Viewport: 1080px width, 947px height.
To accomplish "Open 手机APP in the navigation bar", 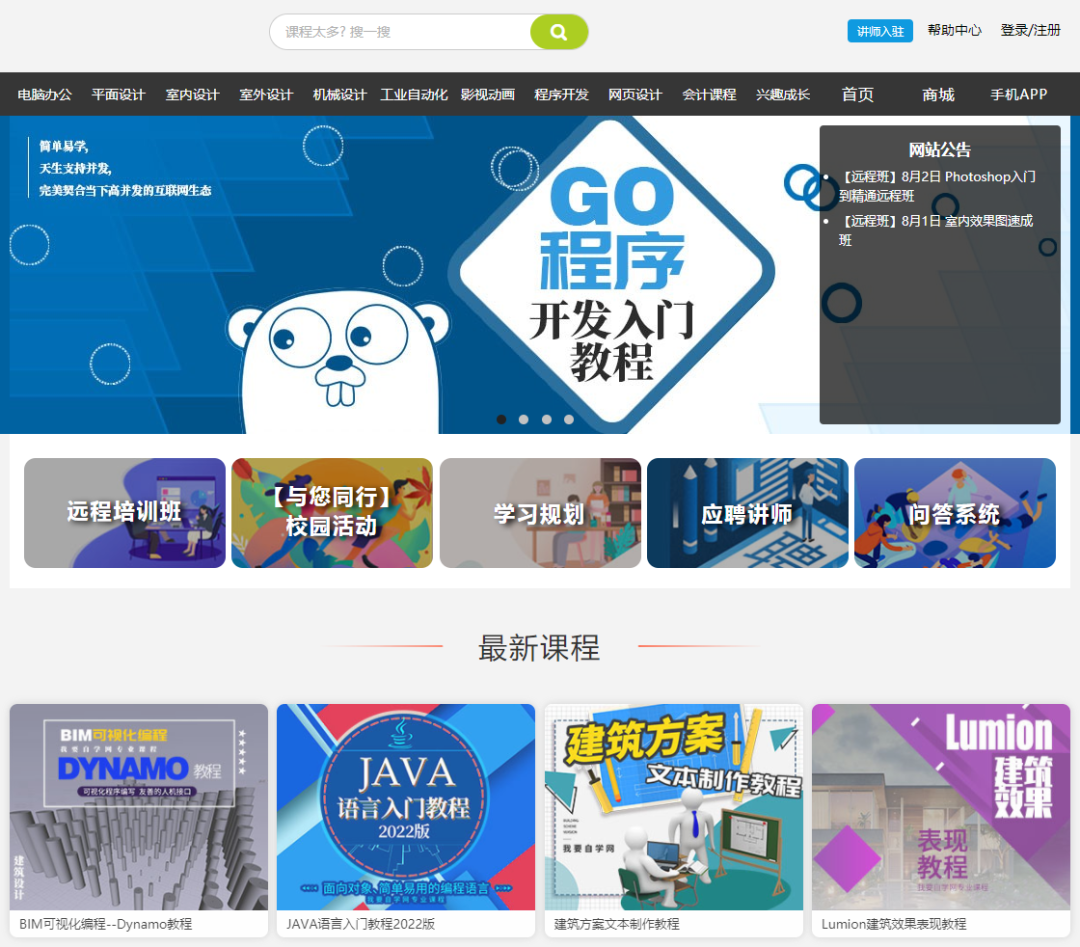I will click(x=1019, y=94).
